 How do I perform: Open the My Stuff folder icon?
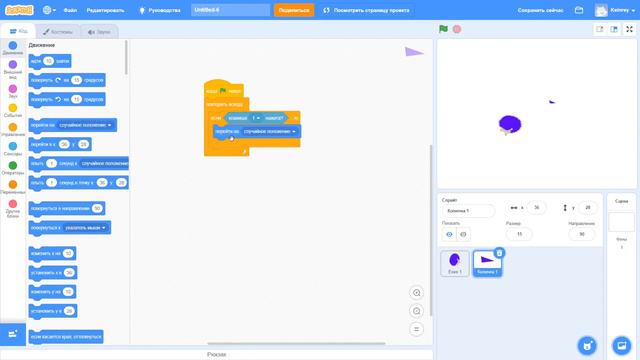tap(579, 10)
